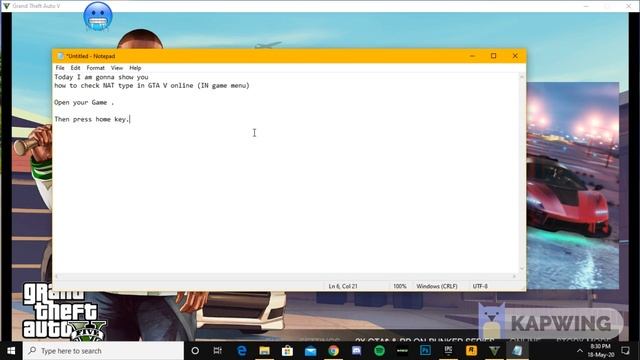The height and width of the screenshot is (360, 640).
Task: Click the Grand Theft Auto V window icon
Action: tap(6, 6)
